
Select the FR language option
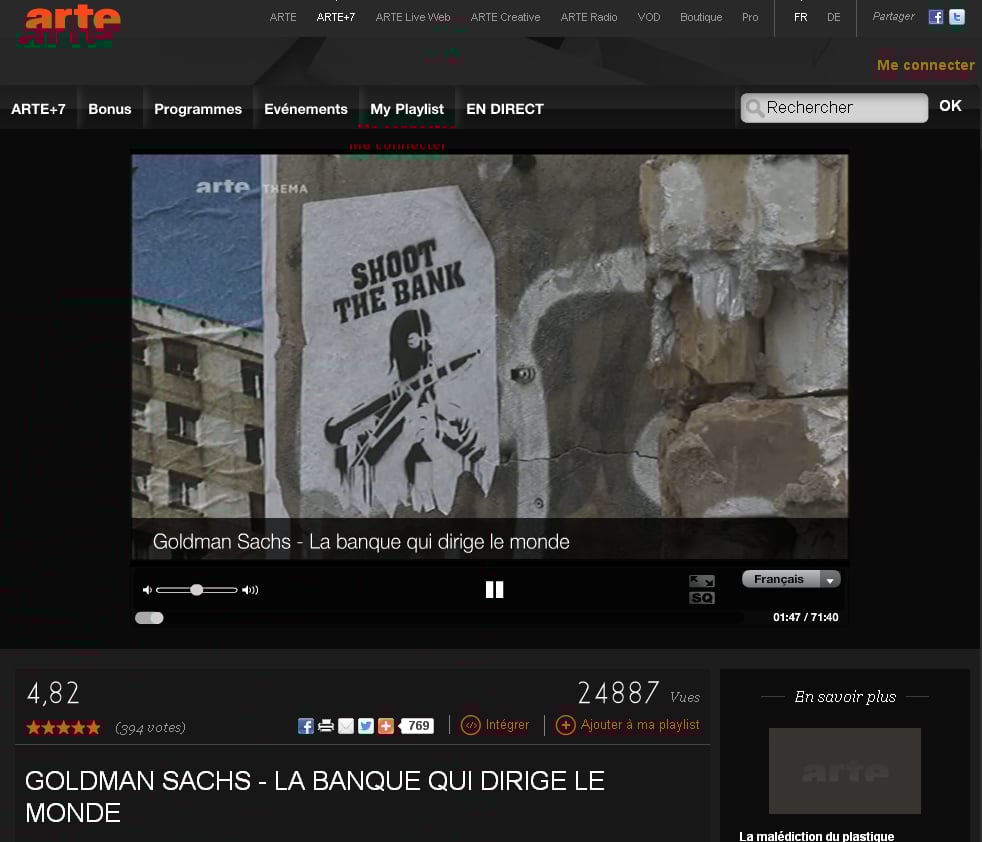[x=800, y=17]
